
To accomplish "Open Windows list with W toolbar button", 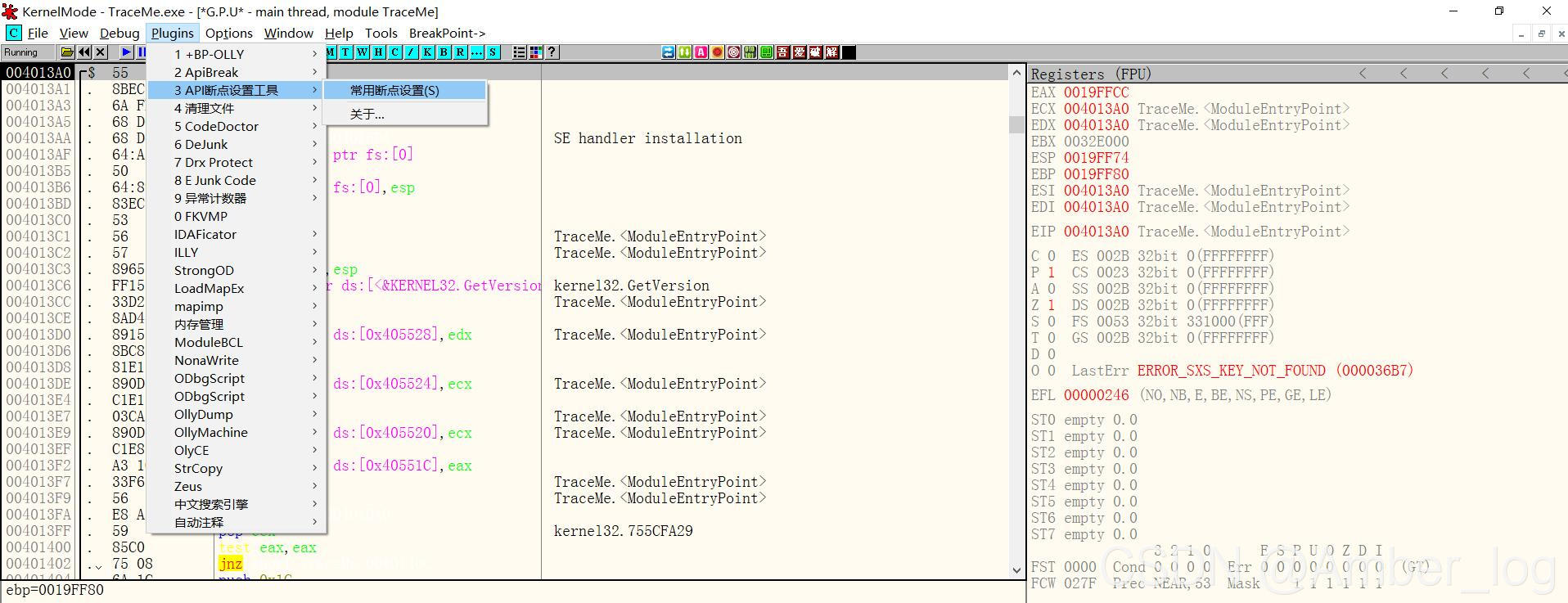I will [362, 52].
